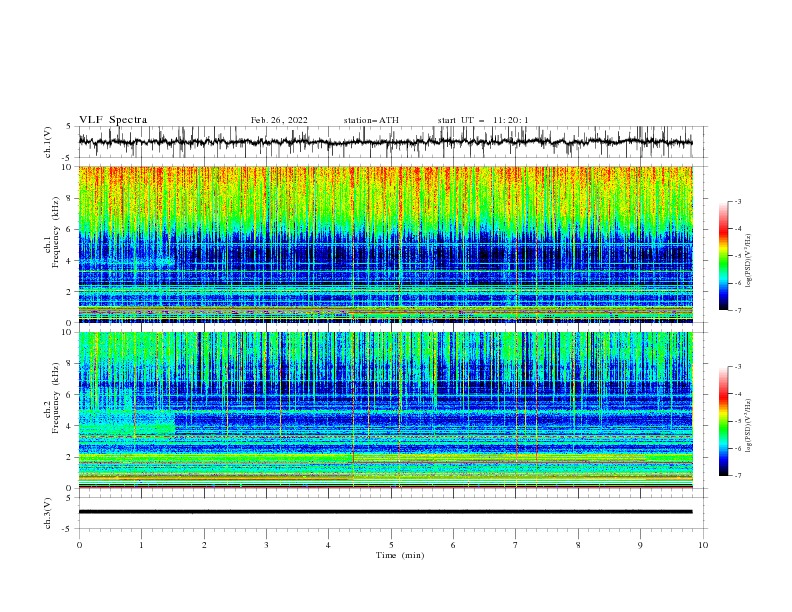This screenshot has width=792, height=612.
Task: Click the "4" kHz tick on ch.1 frequency axis
Action: click(x=70, y=261)
